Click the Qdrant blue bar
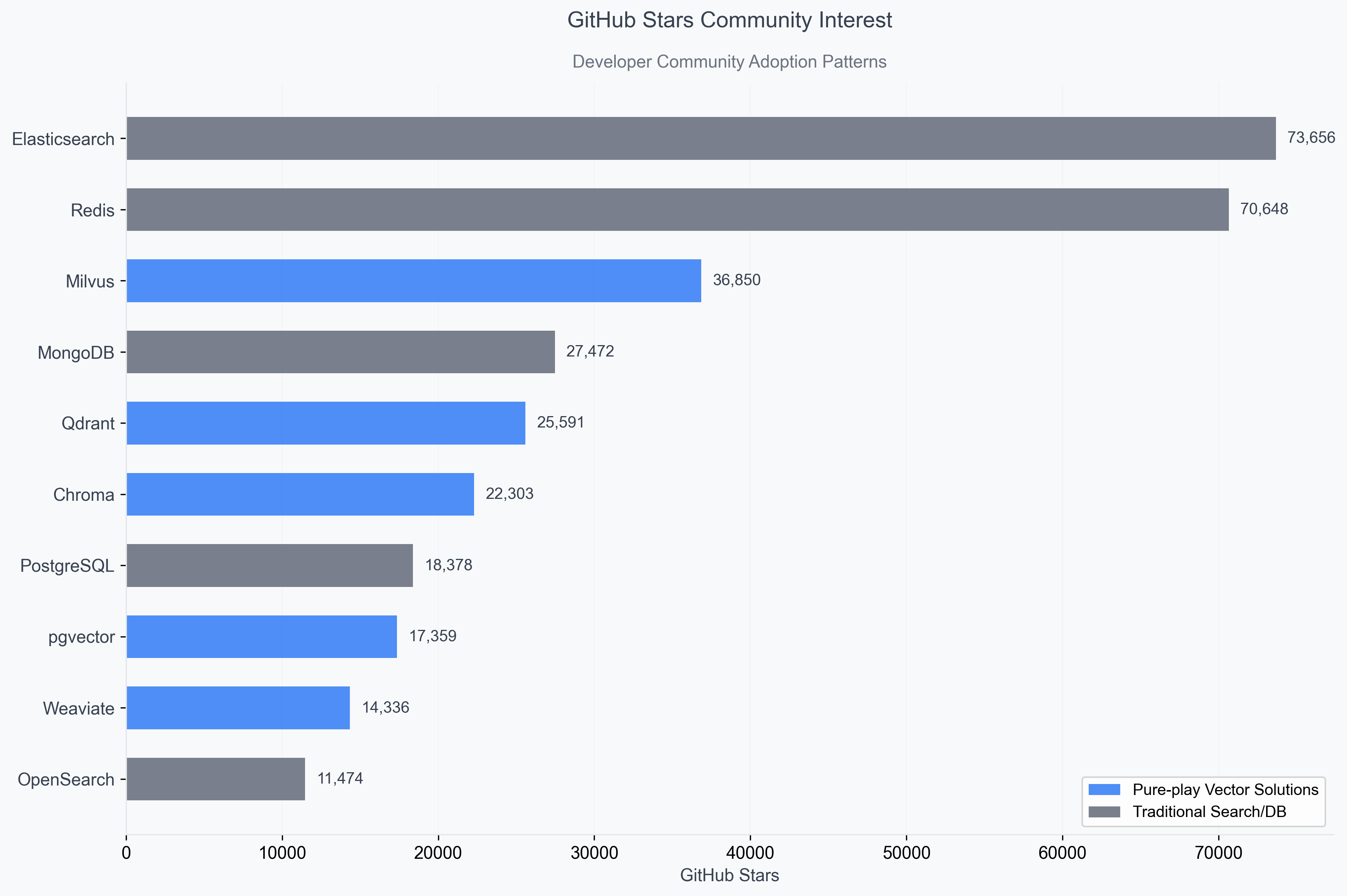The image size is (1347, 896). 325,423
